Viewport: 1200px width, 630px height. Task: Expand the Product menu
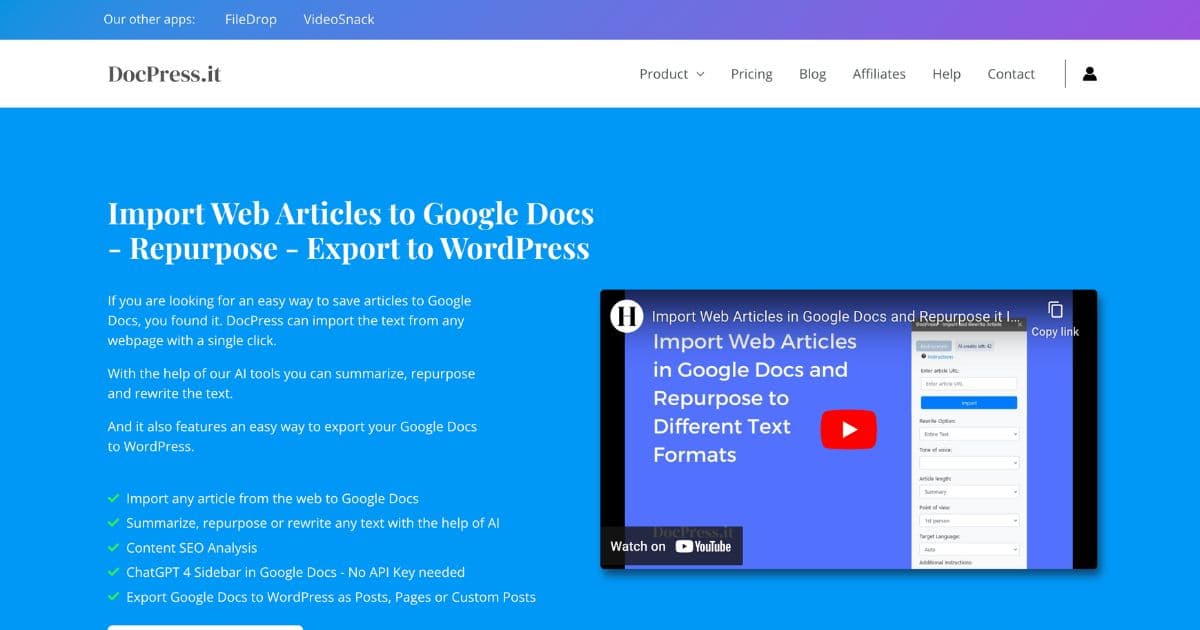[x=672, y=74]
